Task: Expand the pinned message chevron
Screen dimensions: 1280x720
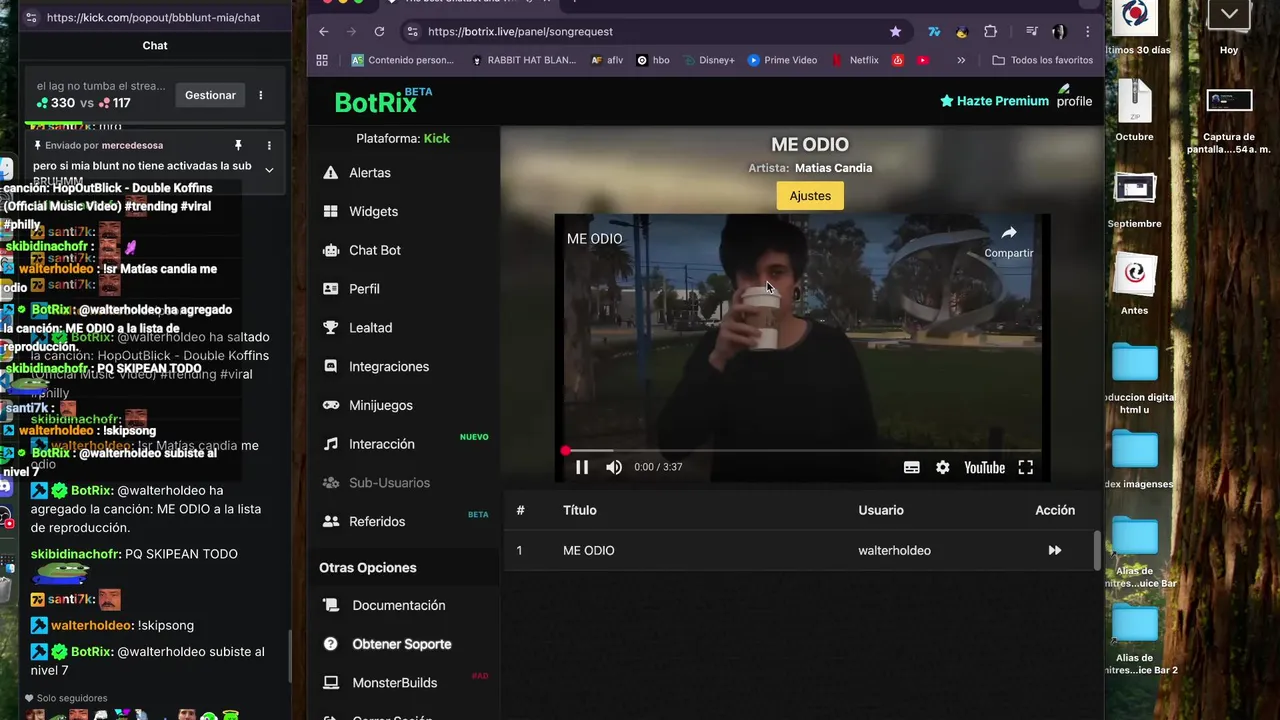Action: point(269,170)
